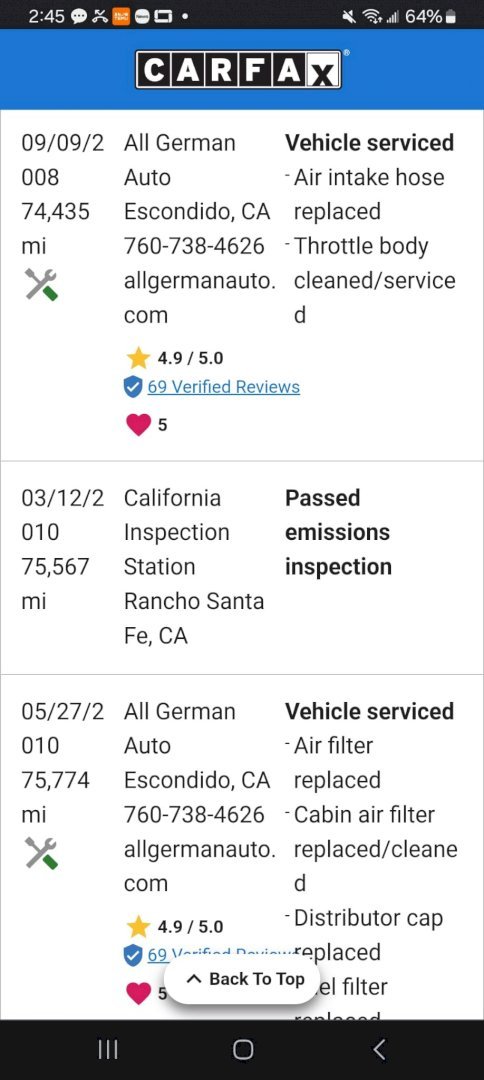Click the wrench service icon for 05/27/2010 record
484x1080 pixels.
click(x=41, y=853)
